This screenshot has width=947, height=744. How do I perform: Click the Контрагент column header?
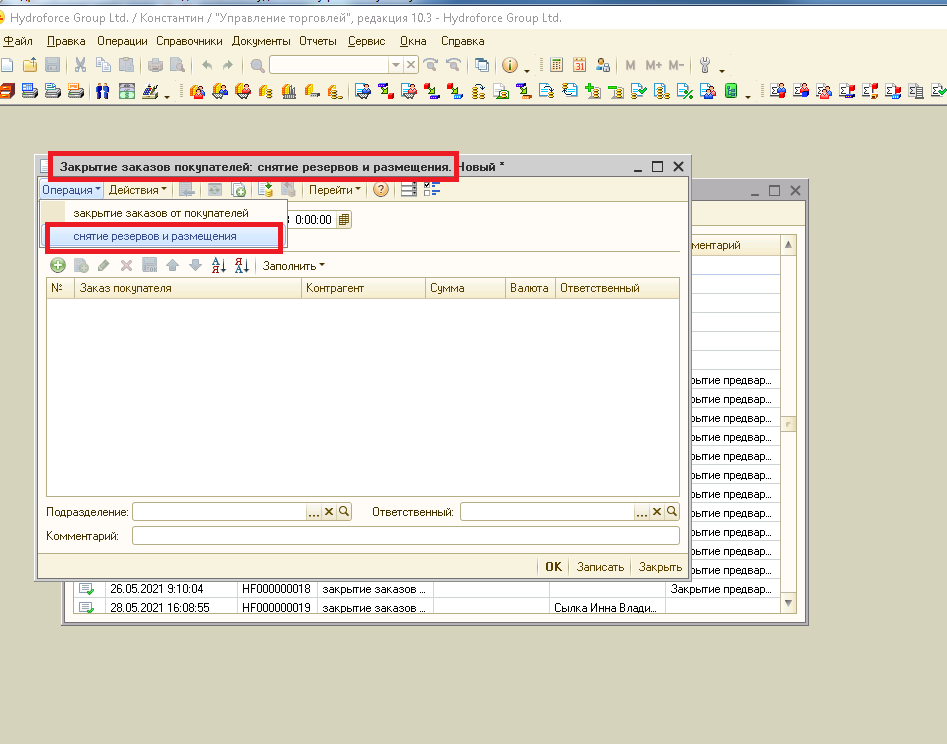[x=364, y=288]
